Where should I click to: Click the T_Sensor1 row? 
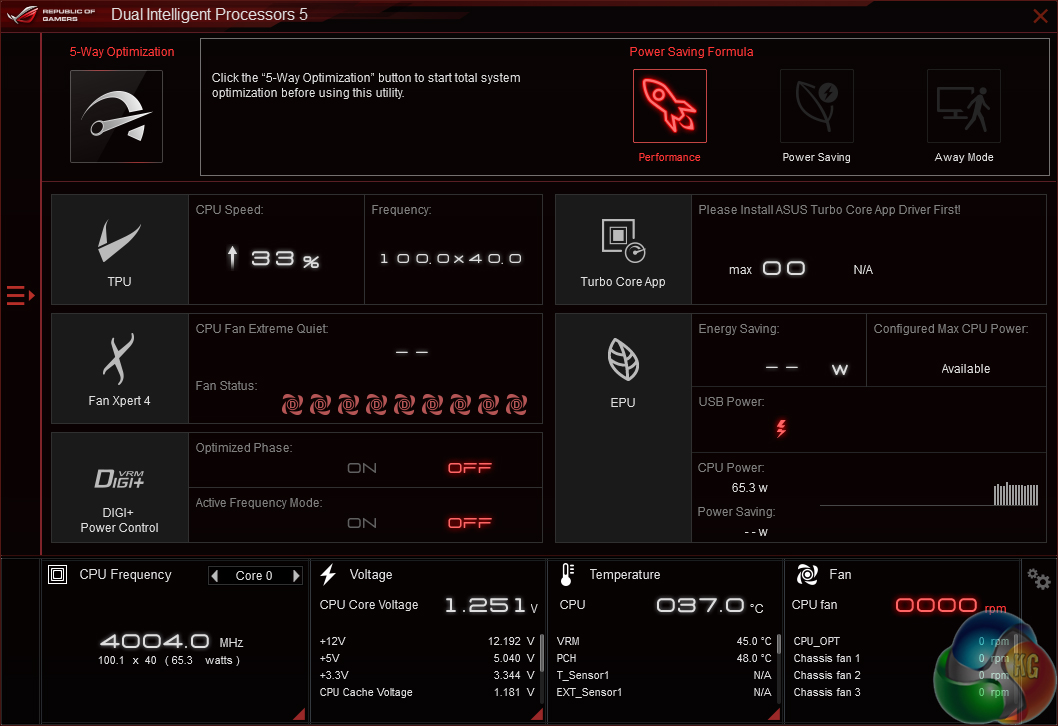pos(664,675)
